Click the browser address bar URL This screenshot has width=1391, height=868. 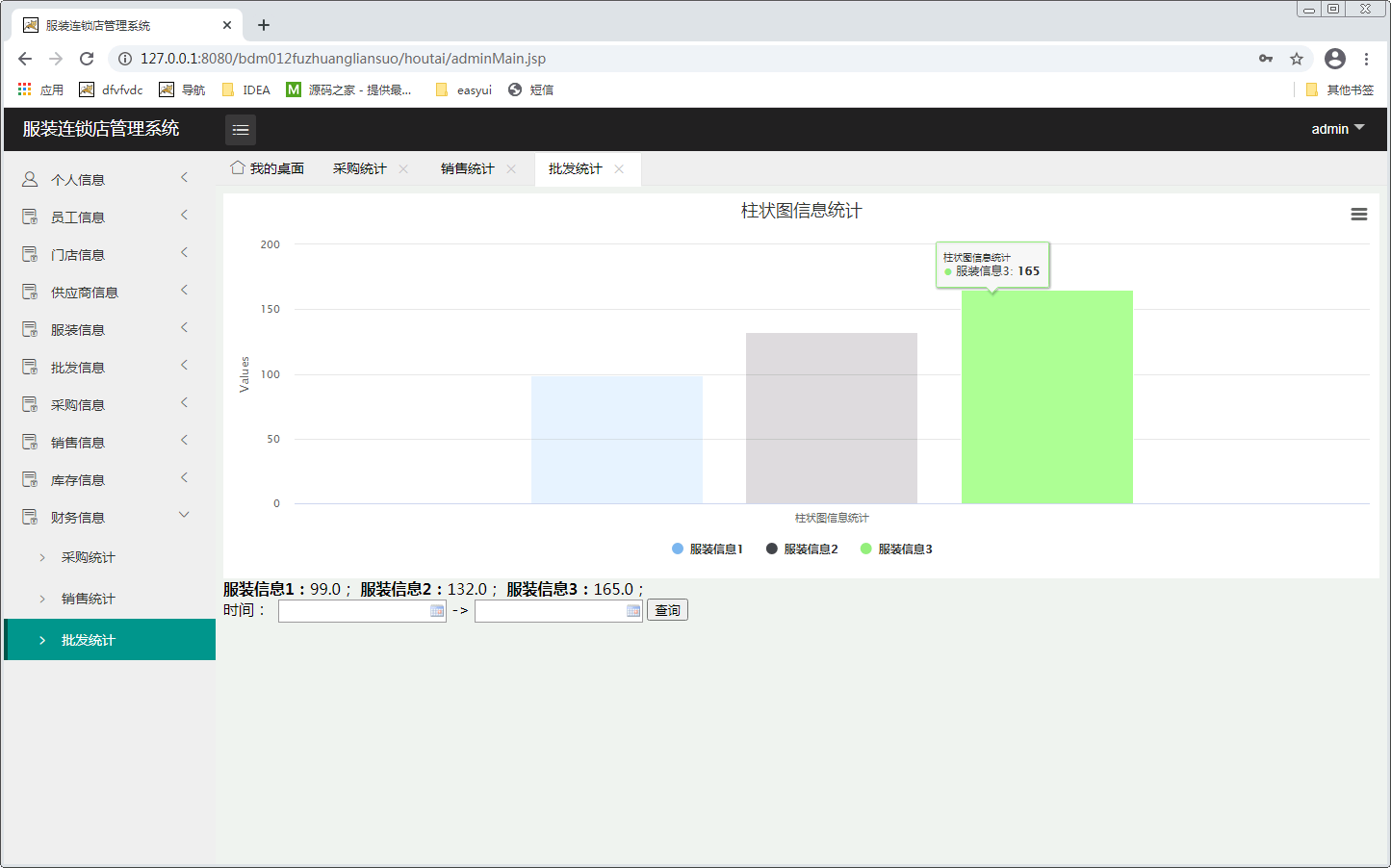[343, 59]
